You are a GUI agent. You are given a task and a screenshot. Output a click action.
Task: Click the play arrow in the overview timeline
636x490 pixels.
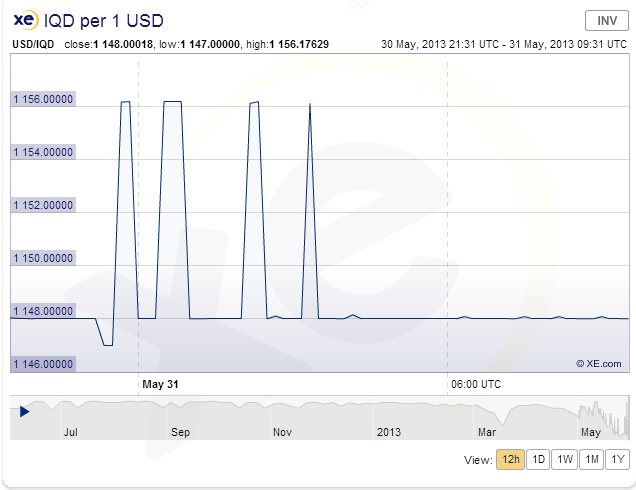[24, 412]
